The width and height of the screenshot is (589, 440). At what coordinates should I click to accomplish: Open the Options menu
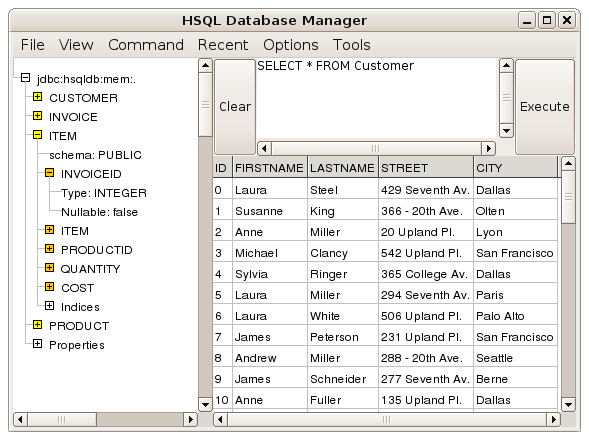290,45
